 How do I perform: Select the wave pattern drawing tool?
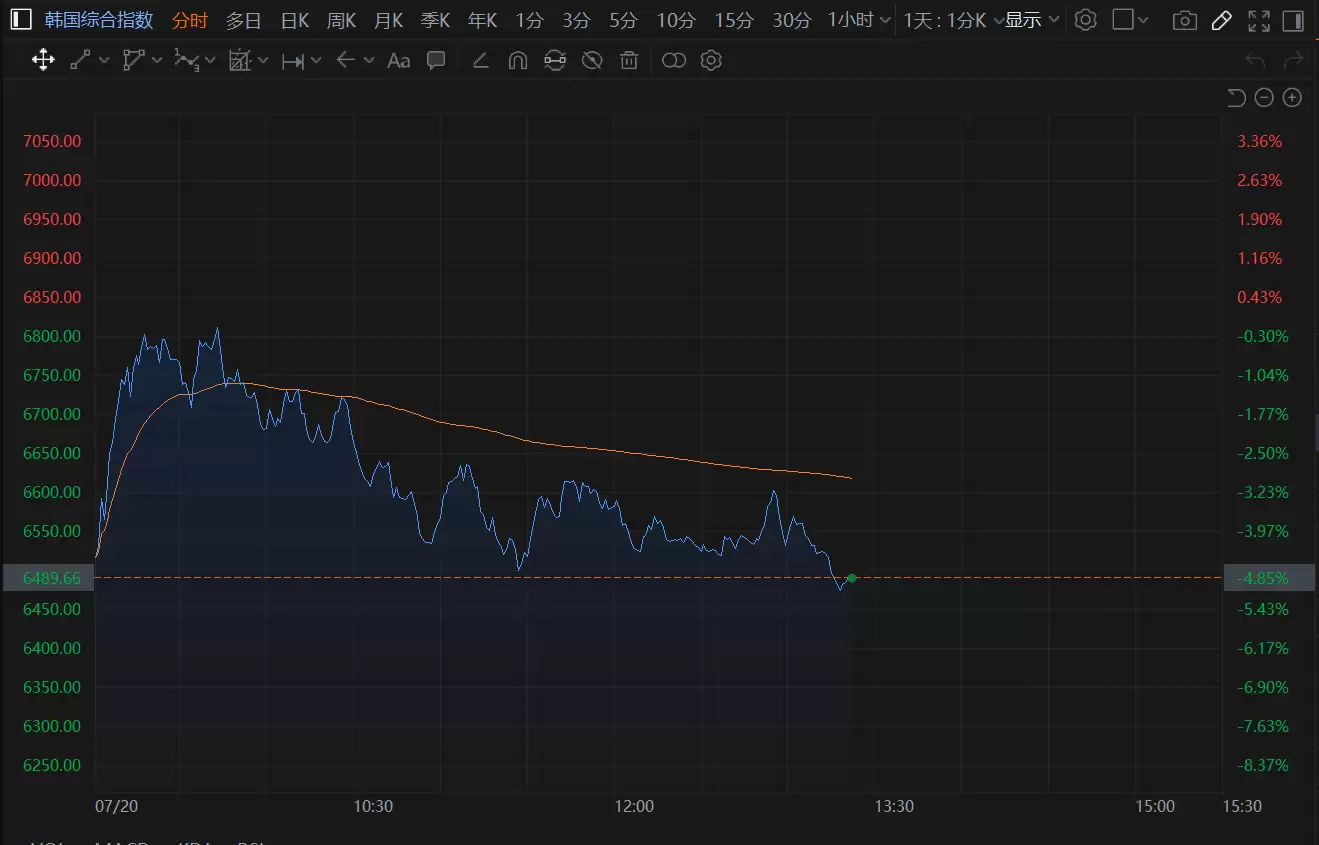point(186,60)
